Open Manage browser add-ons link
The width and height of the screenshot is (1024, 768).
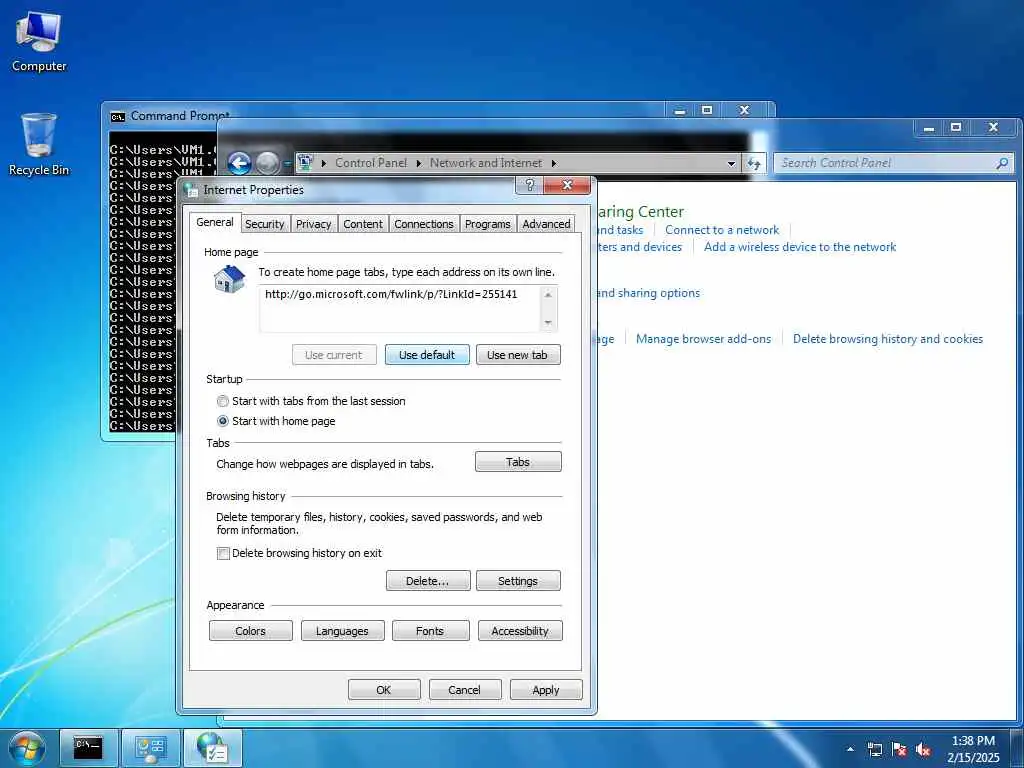point(703,339)
